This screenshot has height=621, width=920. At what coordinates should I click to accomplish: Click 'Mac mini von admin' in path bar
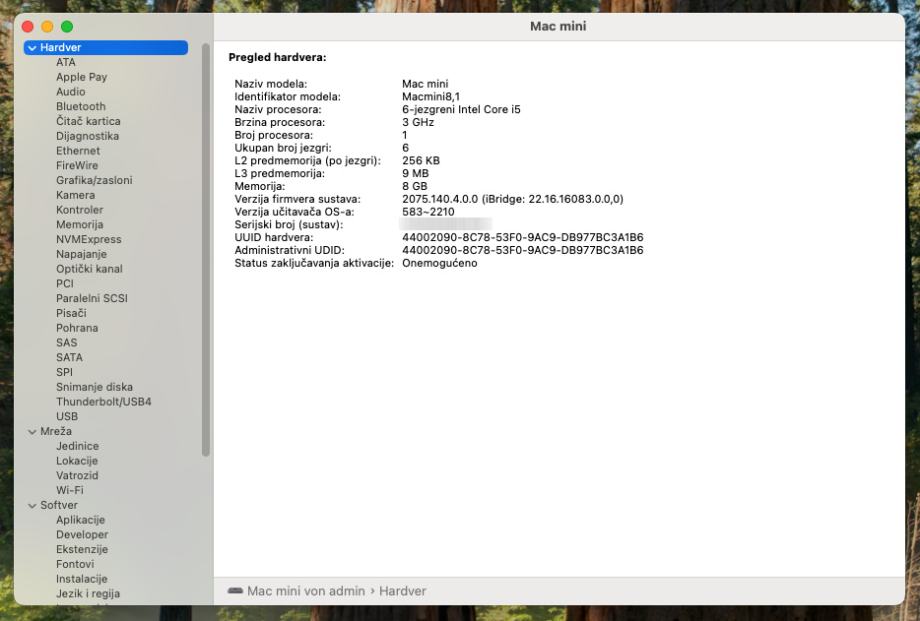306,591
